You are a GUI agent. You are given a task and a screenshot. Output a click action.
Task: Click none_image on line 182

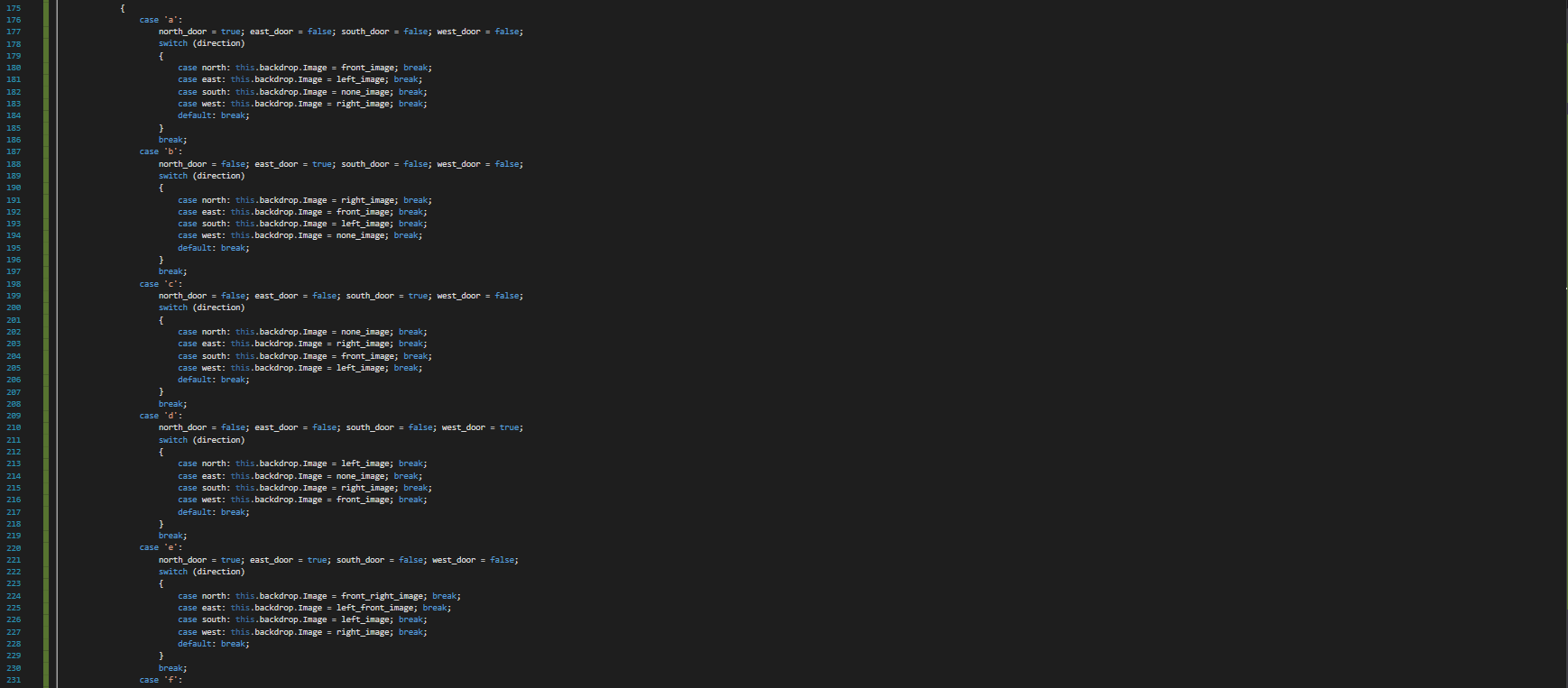click(x=364, y=92)
